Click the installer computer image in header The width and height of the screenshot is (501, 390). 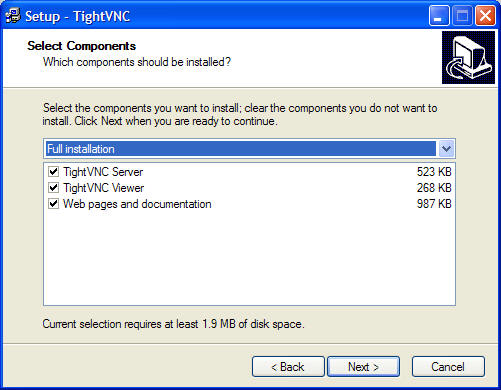pos(468,58)
